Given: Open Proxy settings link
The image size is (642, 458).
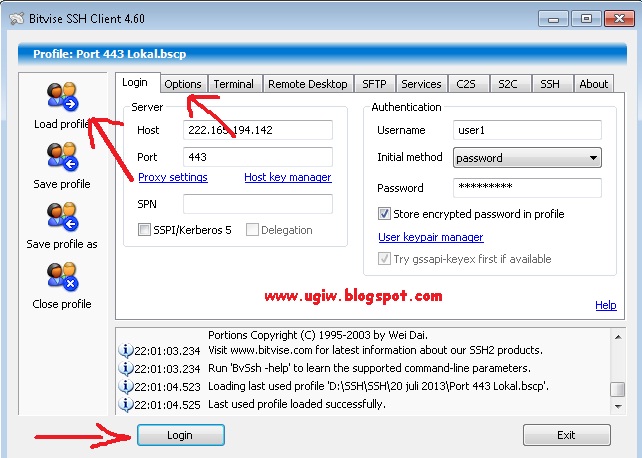Looking at the screenshot, I should tap(173, 177).
